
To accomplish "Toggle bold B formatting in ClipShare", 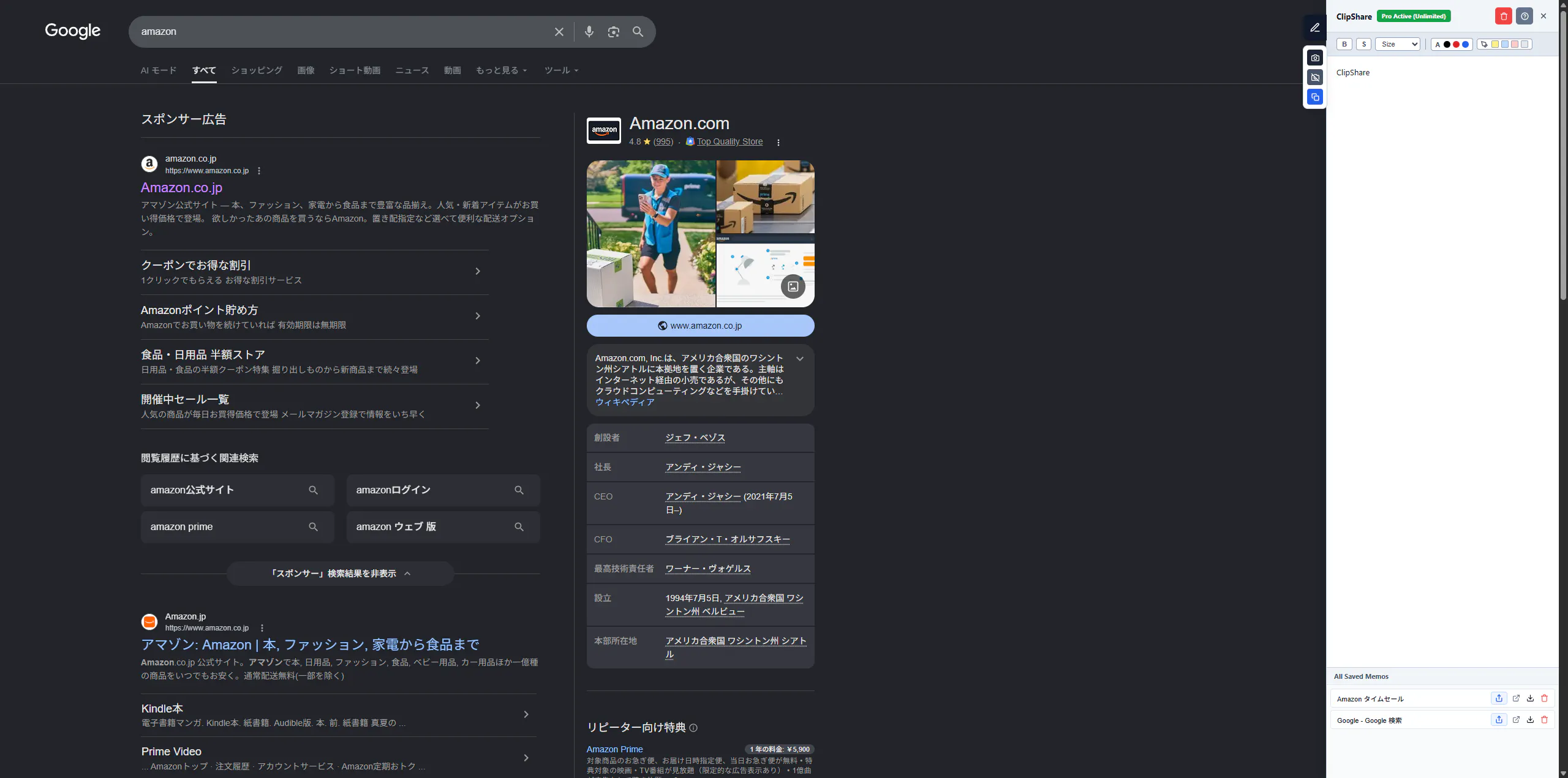I will click(1344, 44).
